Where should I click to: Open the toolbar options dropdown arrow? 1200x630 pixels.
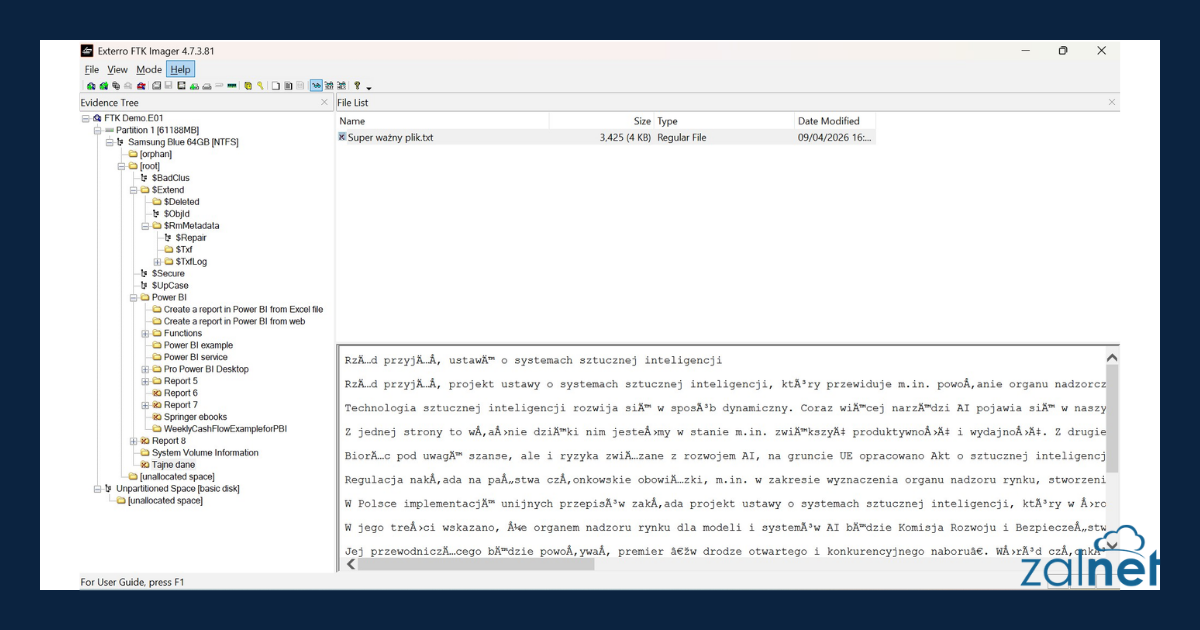369,88
